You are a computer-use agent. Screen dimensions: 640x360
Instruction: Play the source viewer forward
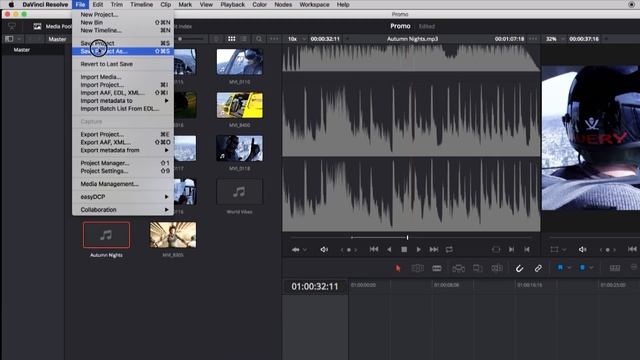(x=418, y=249)
